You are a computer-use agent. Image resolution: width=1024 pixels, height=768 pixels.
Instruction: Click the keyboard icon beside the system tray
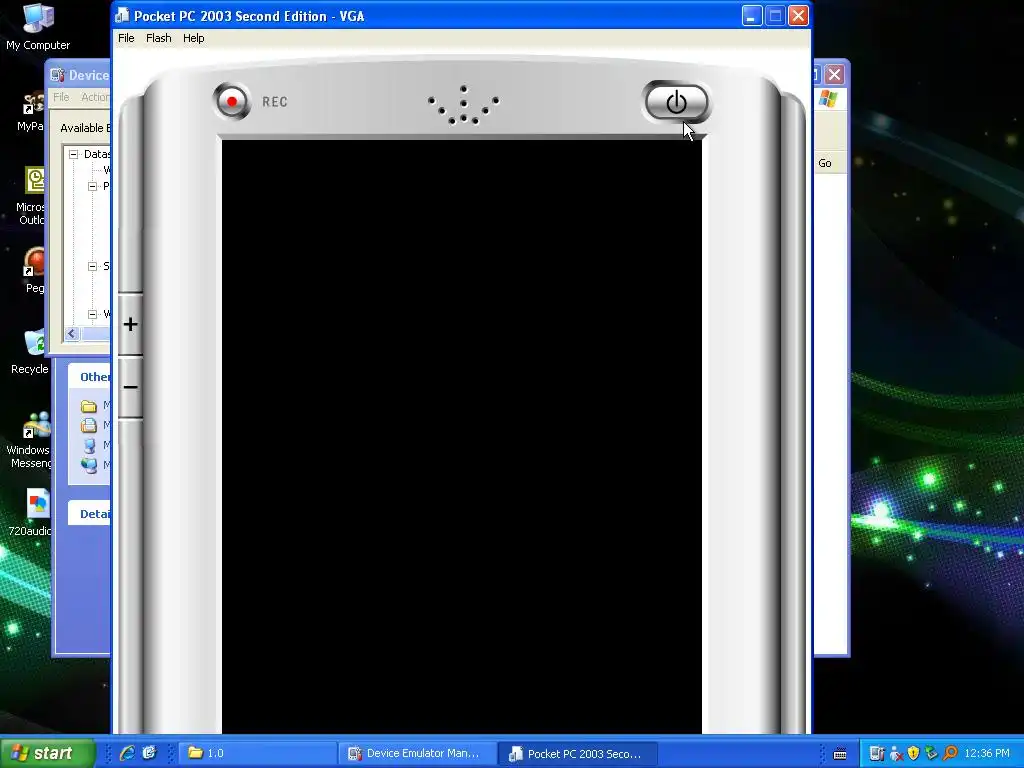click(840, 754)
